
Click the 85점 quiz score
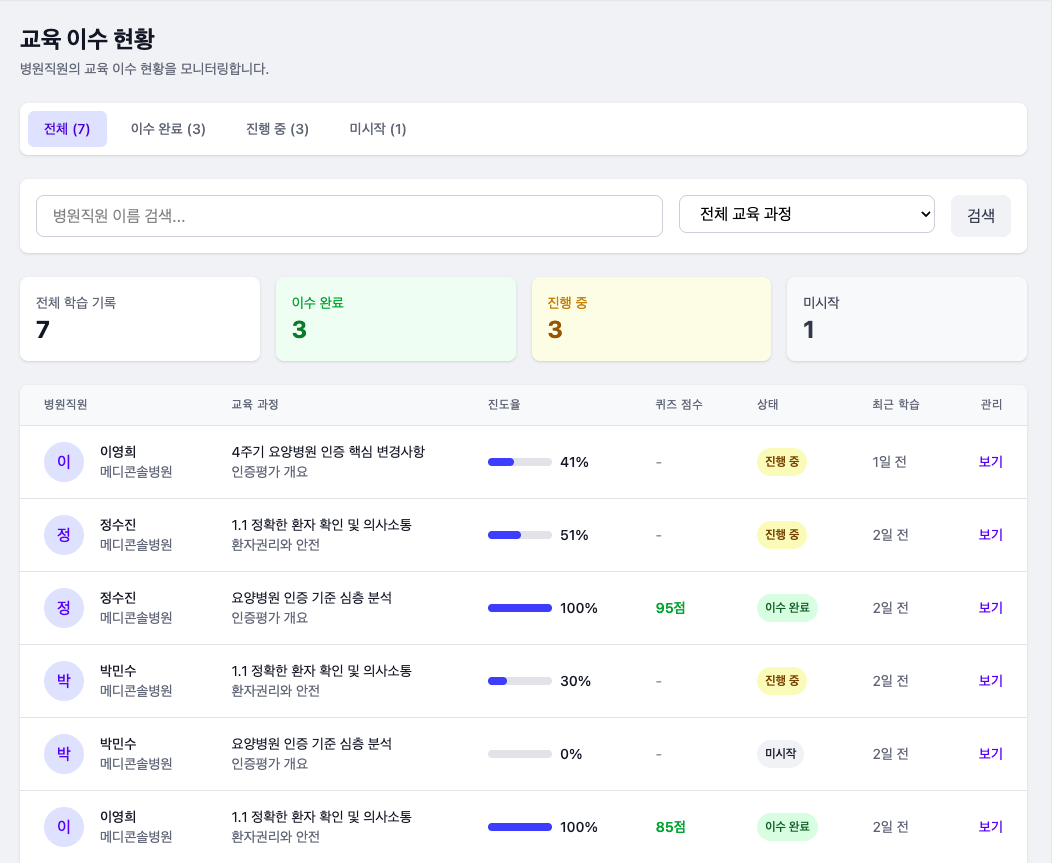[x=669, y=827]
